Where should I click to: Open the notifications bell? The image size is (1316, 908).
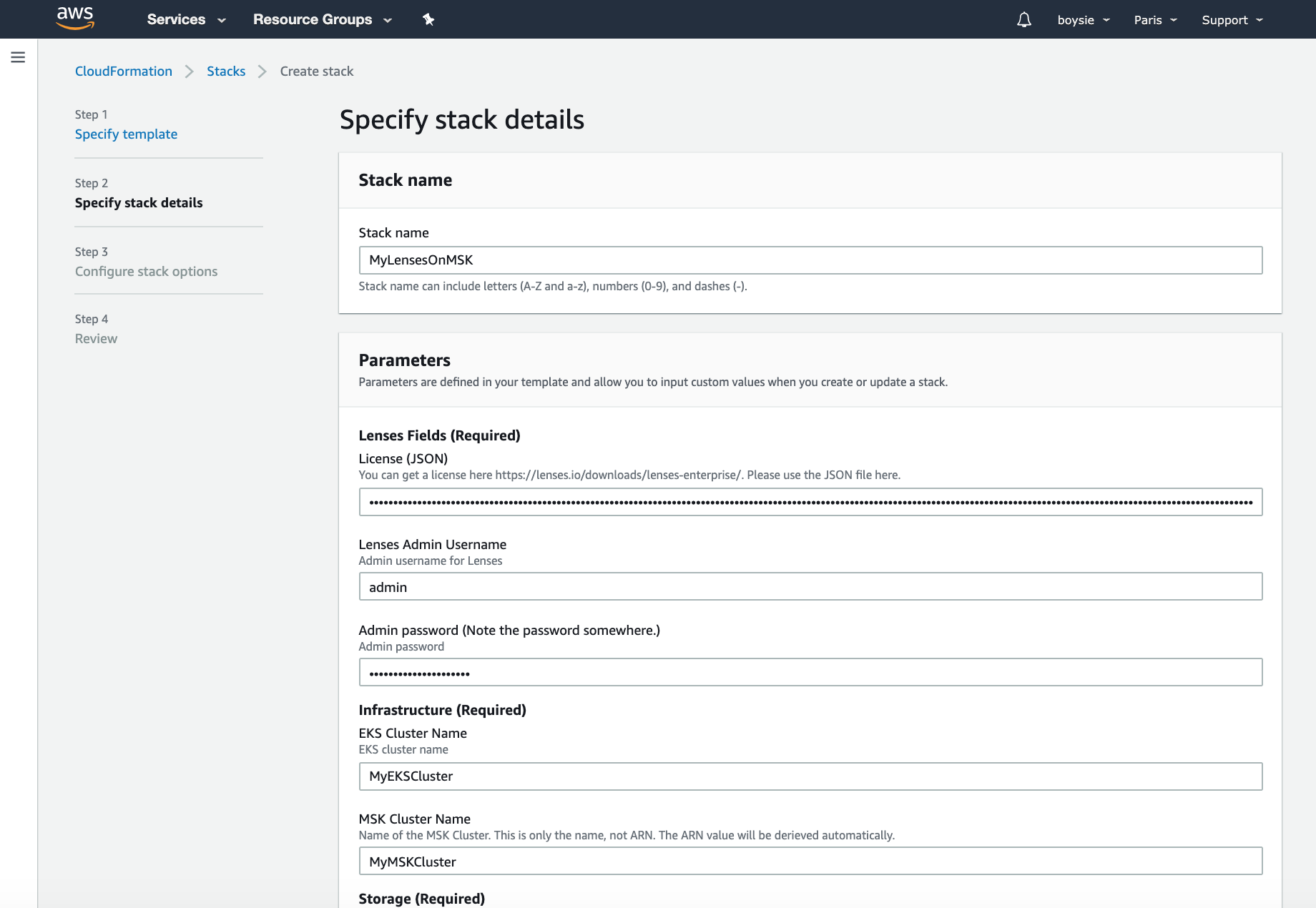coord(1024,19)
